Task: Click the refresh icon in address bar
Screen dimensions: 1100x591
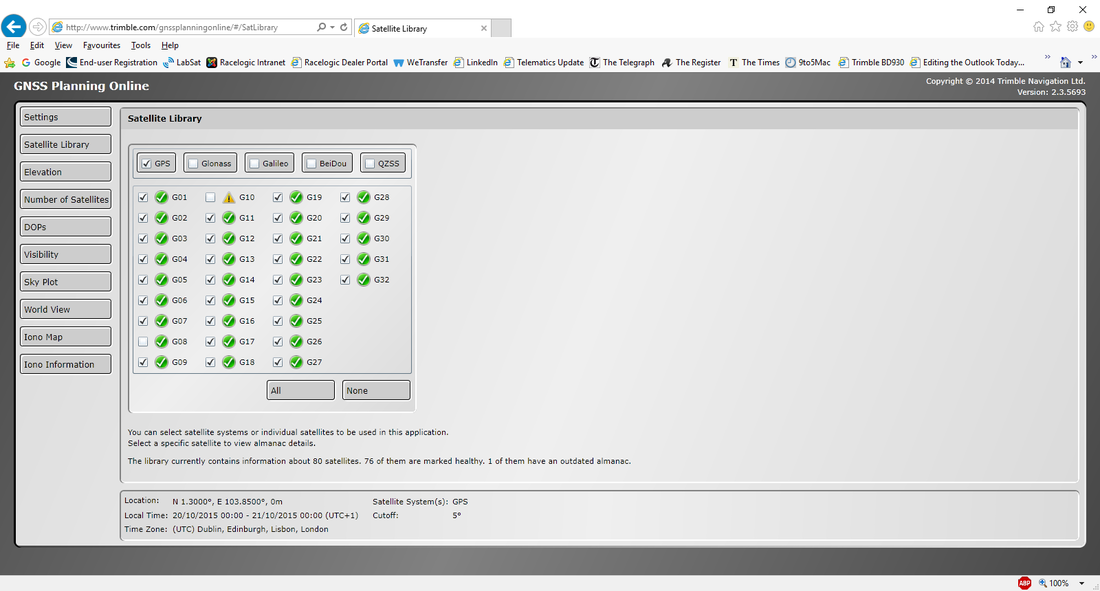Action: [x=344, y=27]
